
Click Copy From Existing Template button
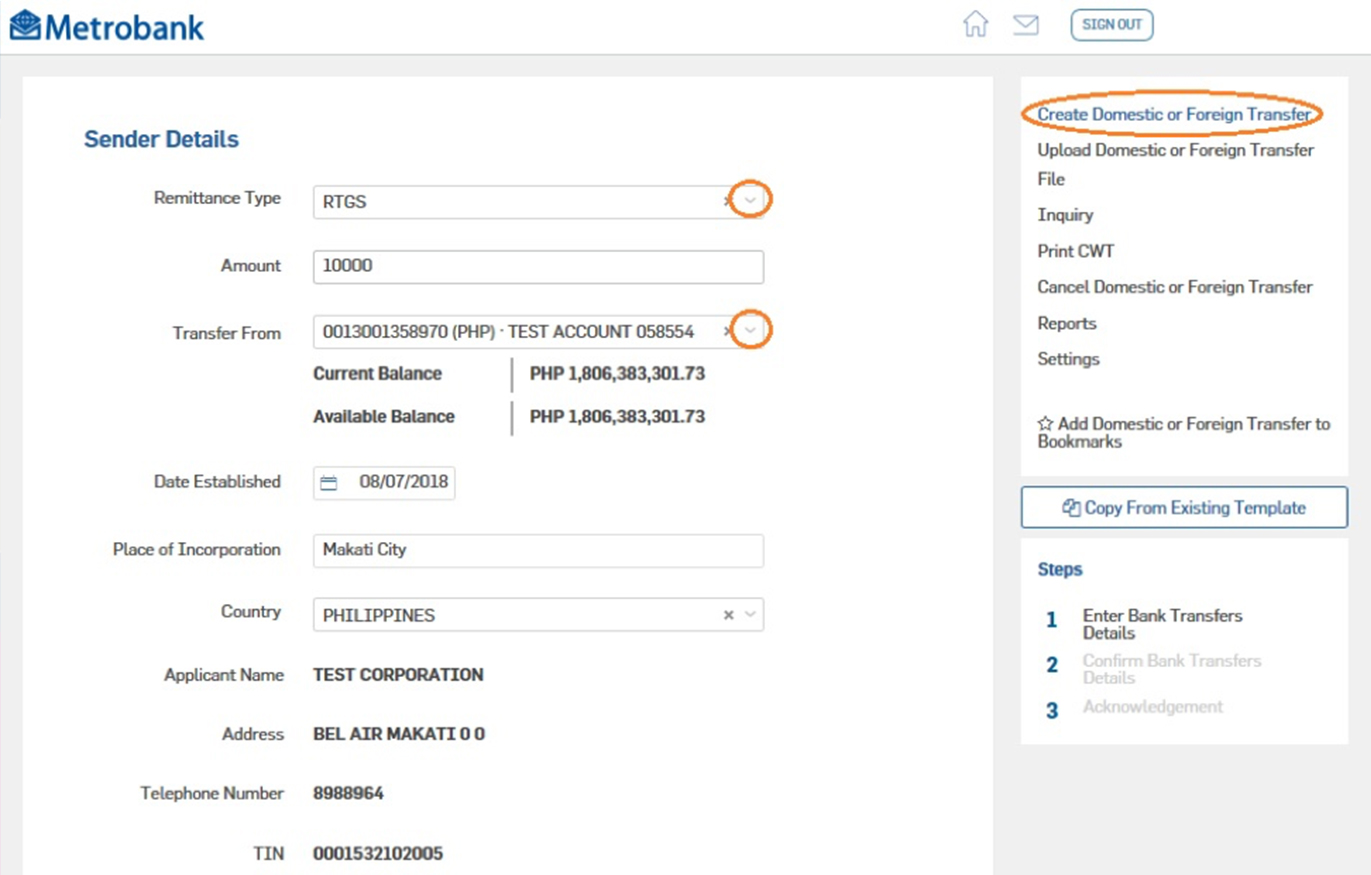click(1184, 507)
